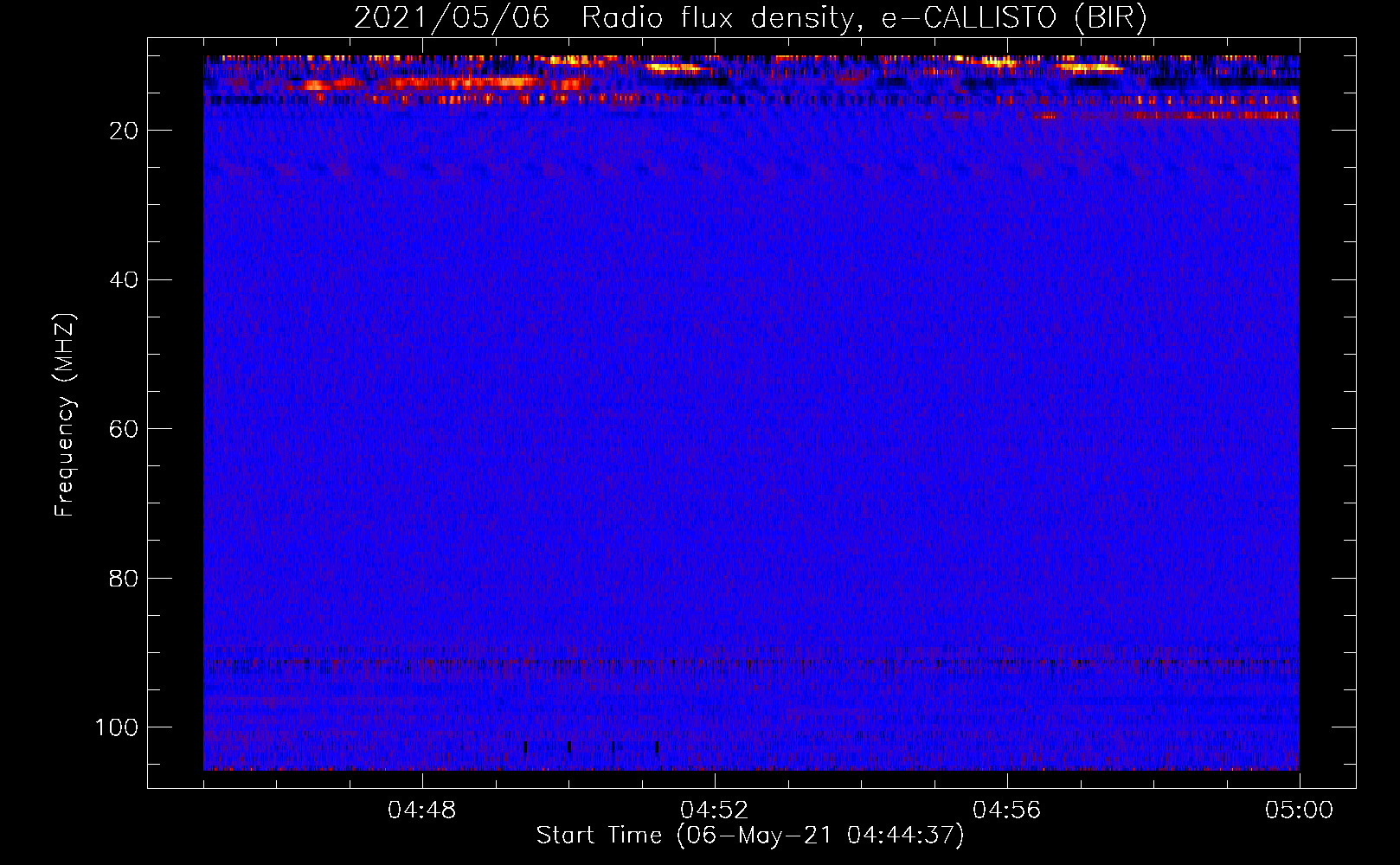Click the 'Start Time (06-May-21 04:44:37)' label
Image resolution: width=1400 pixels, height=865 pixels.
tap(750, 836)
